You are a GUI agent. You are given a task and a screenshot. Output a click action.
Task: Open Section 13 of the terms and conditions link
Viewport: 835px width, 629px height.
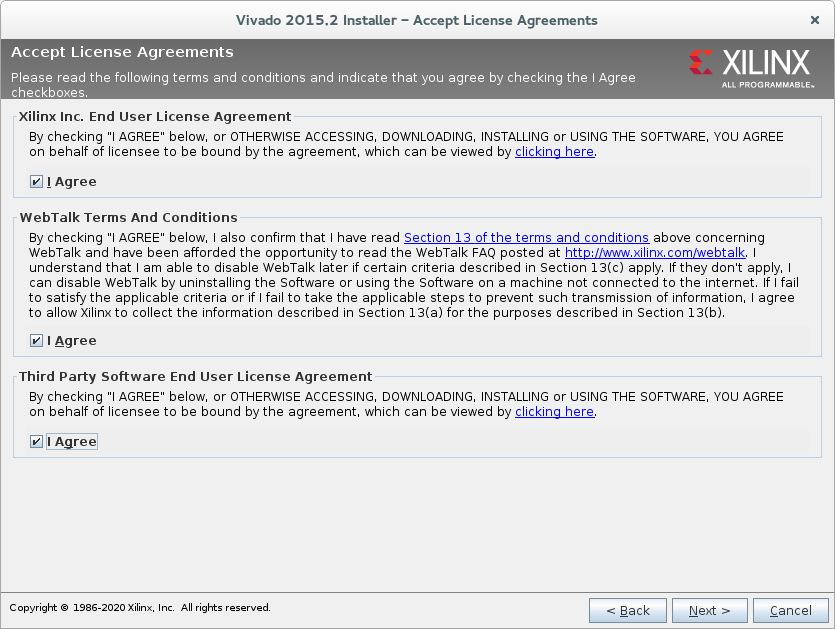point(526,238)
